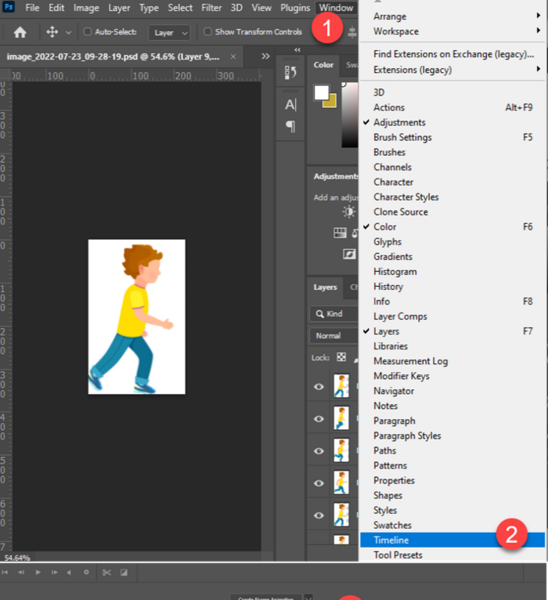Choose Swatches from Window menu

(x=452, y=525)
